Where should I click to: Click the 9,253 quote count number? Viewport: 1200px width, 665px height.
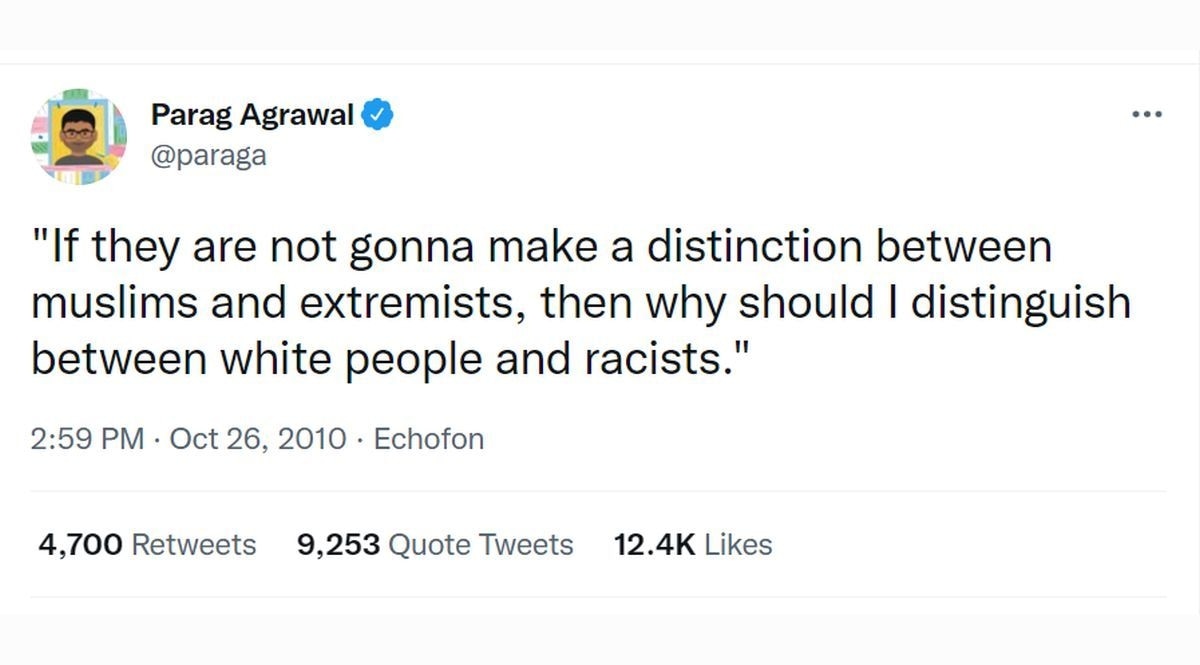coord(339,545)
